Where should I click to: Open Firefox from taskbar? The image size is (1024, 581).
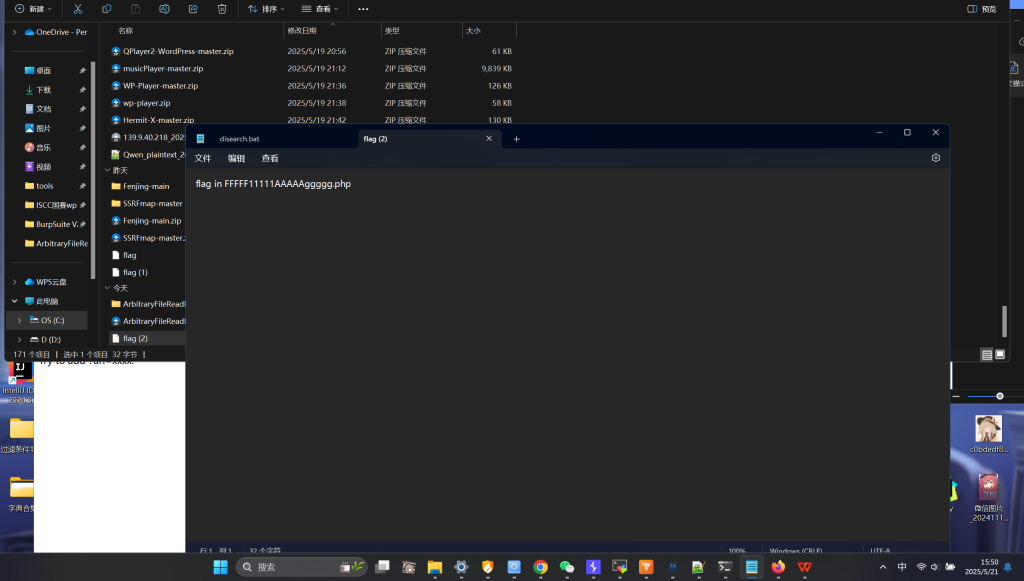click(x=778, y=567)
